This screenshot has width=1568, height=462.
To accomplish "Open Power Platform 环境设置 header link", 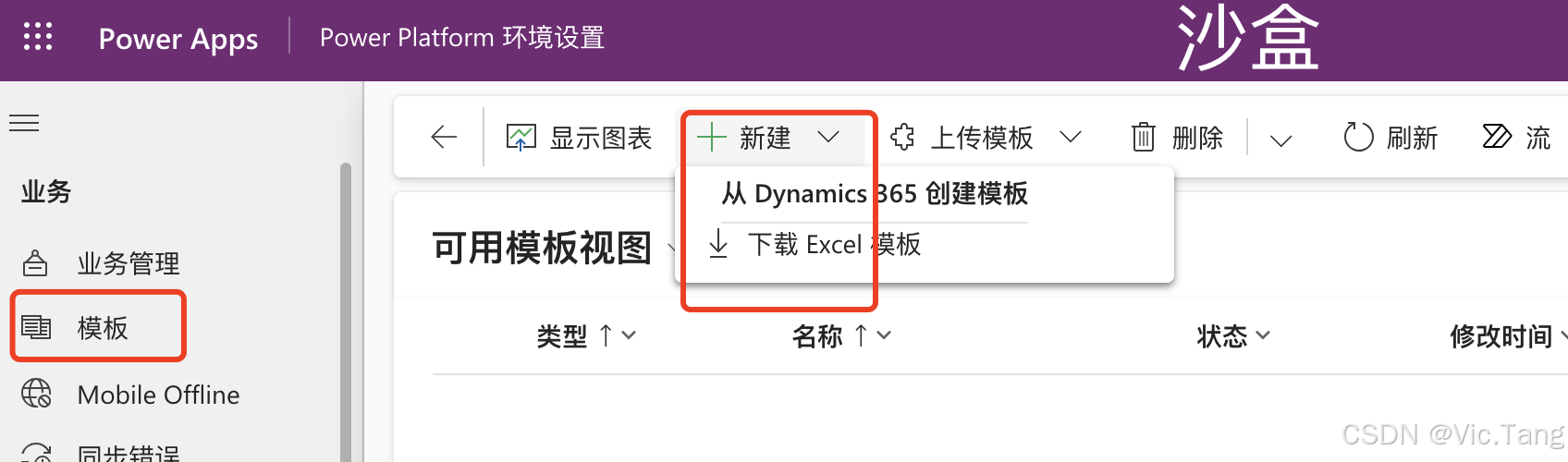I will click(x=462, y=38).
